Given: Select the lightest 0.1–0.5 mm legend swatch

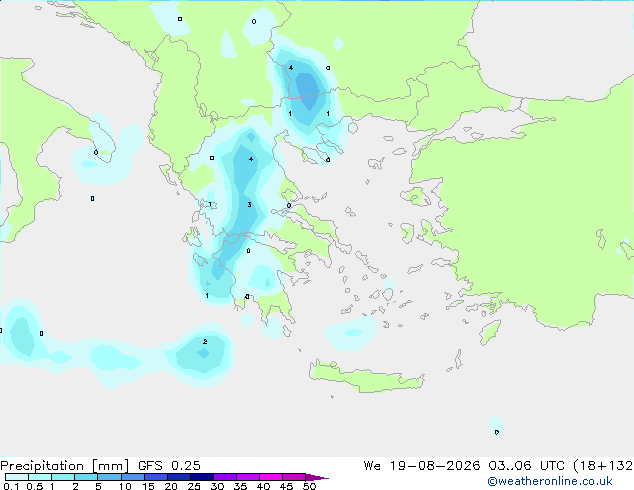Looking at the screenshot, I should click(17, 477).
